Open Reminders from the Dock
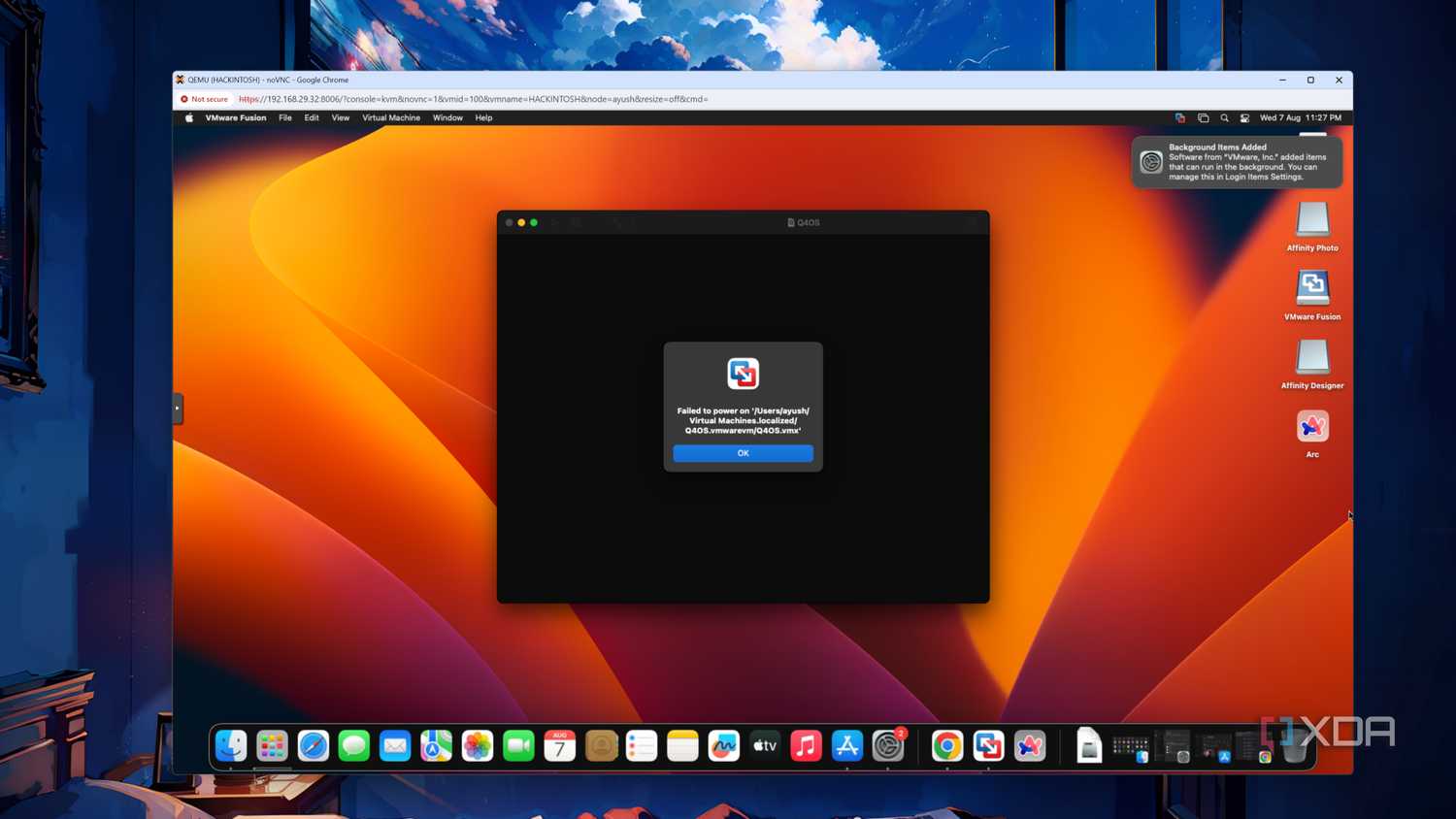Image resolution: width=1456 pixels, height=819 pixels. point(642,745)
